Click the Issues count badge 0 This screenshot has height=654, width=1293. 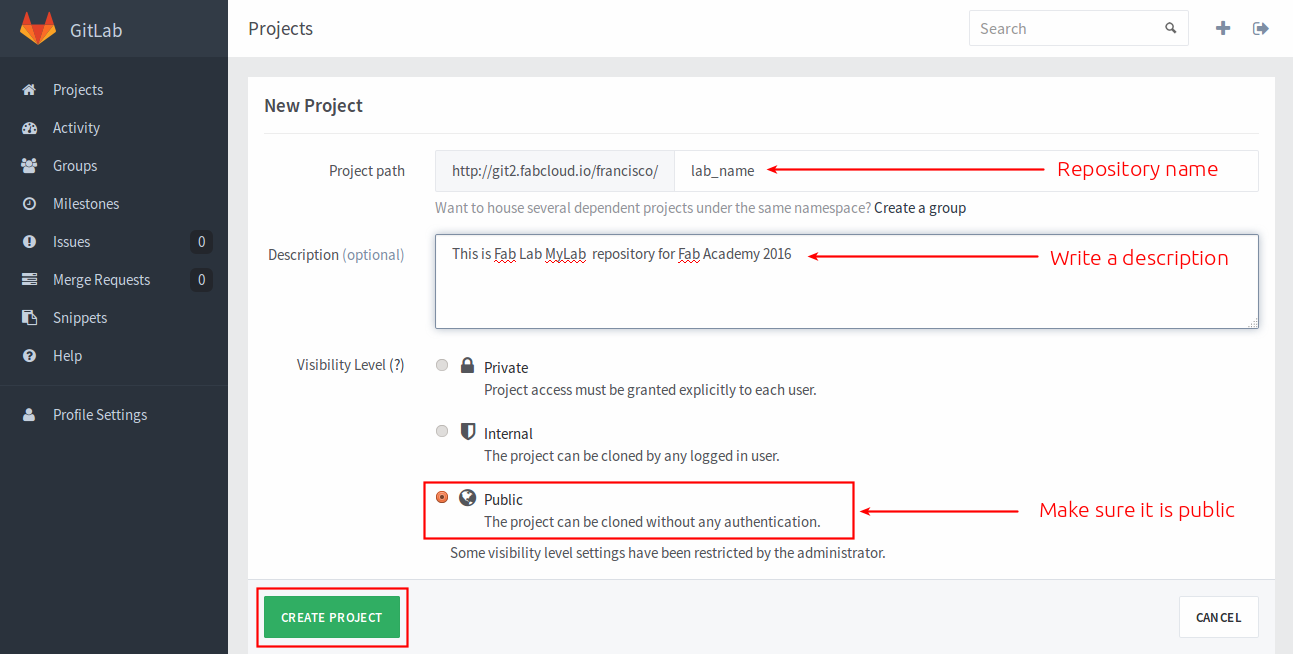tap(201, 242)
